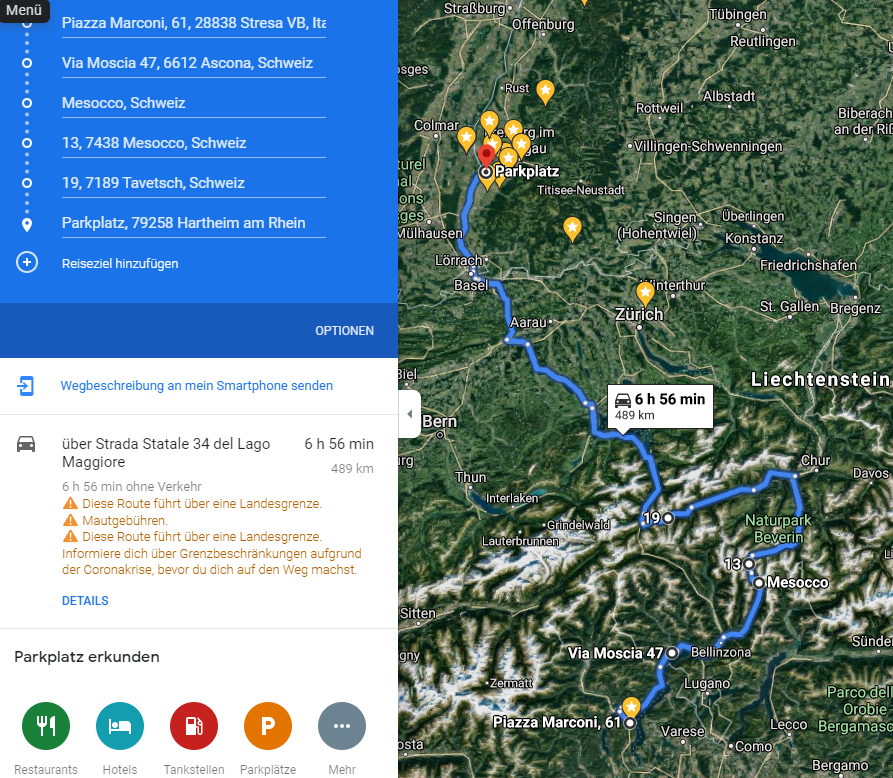Click the Lugano label on map

[x=707, y=683]
